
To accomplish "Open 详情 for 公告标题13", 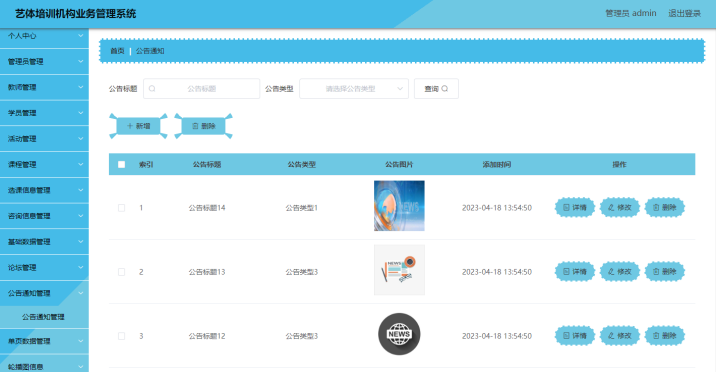I will tap(574, 272).
